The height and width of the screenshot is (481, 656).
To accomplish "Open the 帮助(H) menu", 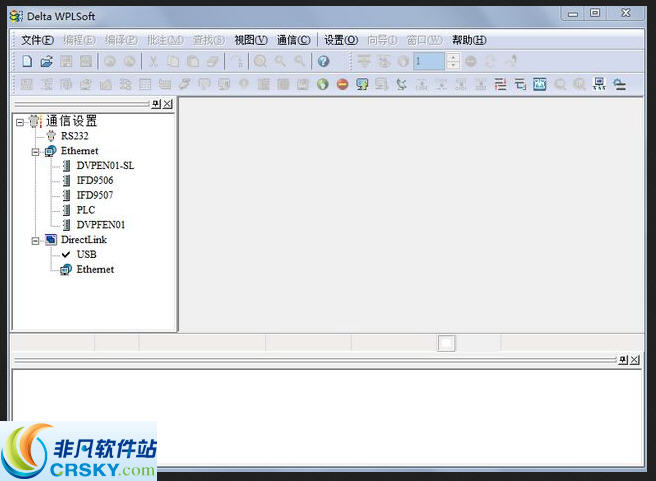I will click(469, 40).
